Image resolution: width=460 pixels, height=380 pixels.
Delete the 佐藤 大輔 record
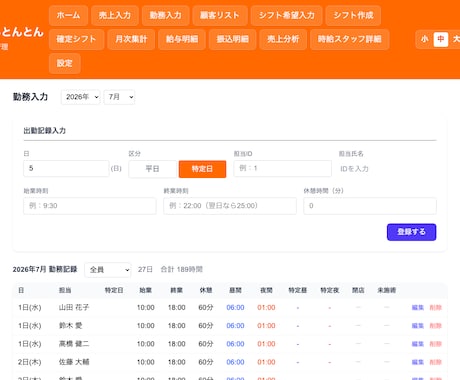click(435, 362)
